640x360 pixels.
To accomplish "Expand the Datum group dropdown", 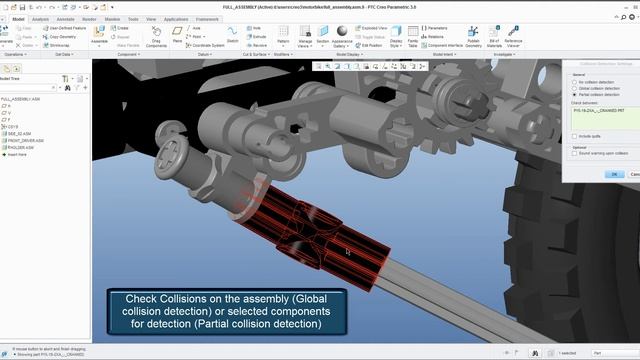I will coord(204,54).
